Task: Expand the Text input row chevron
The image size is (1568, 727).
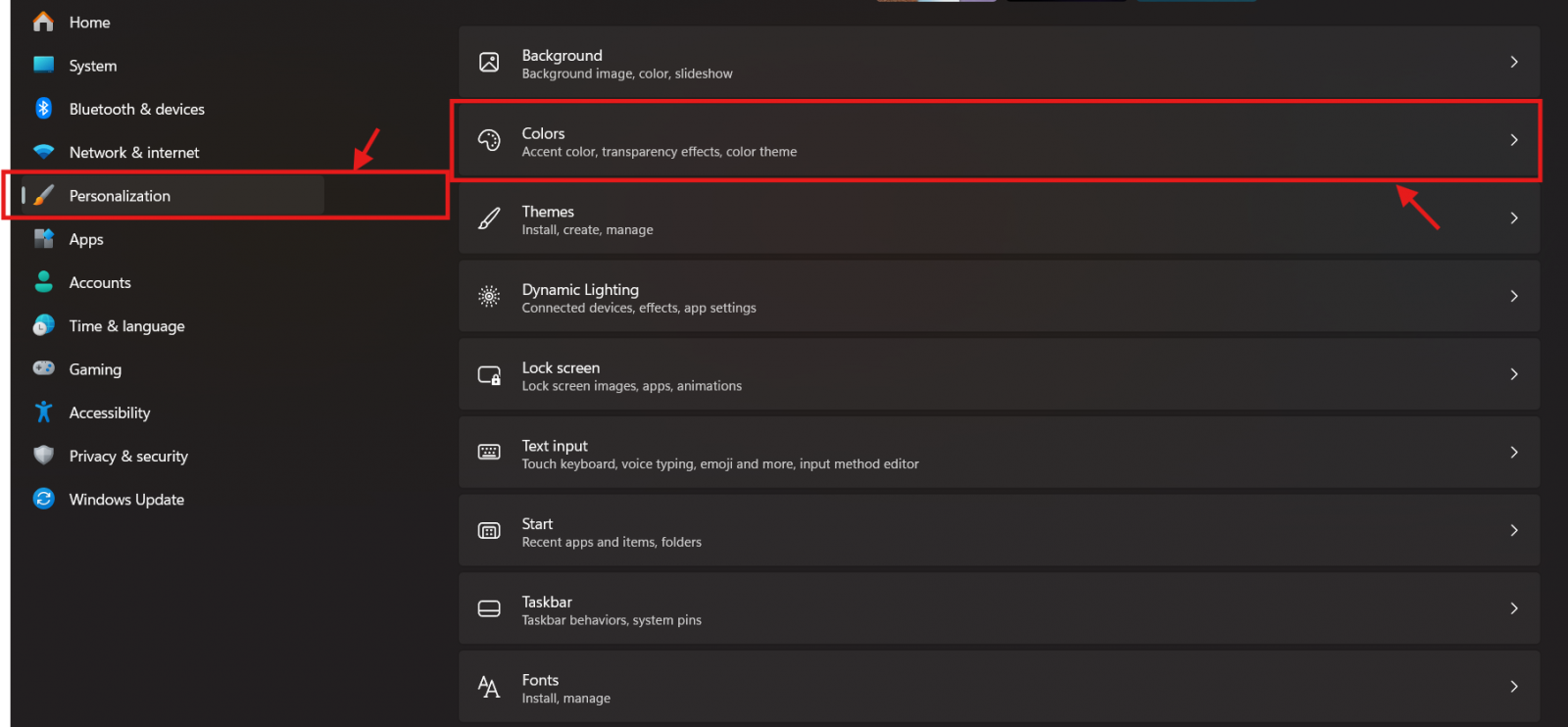Action: 1513,453
